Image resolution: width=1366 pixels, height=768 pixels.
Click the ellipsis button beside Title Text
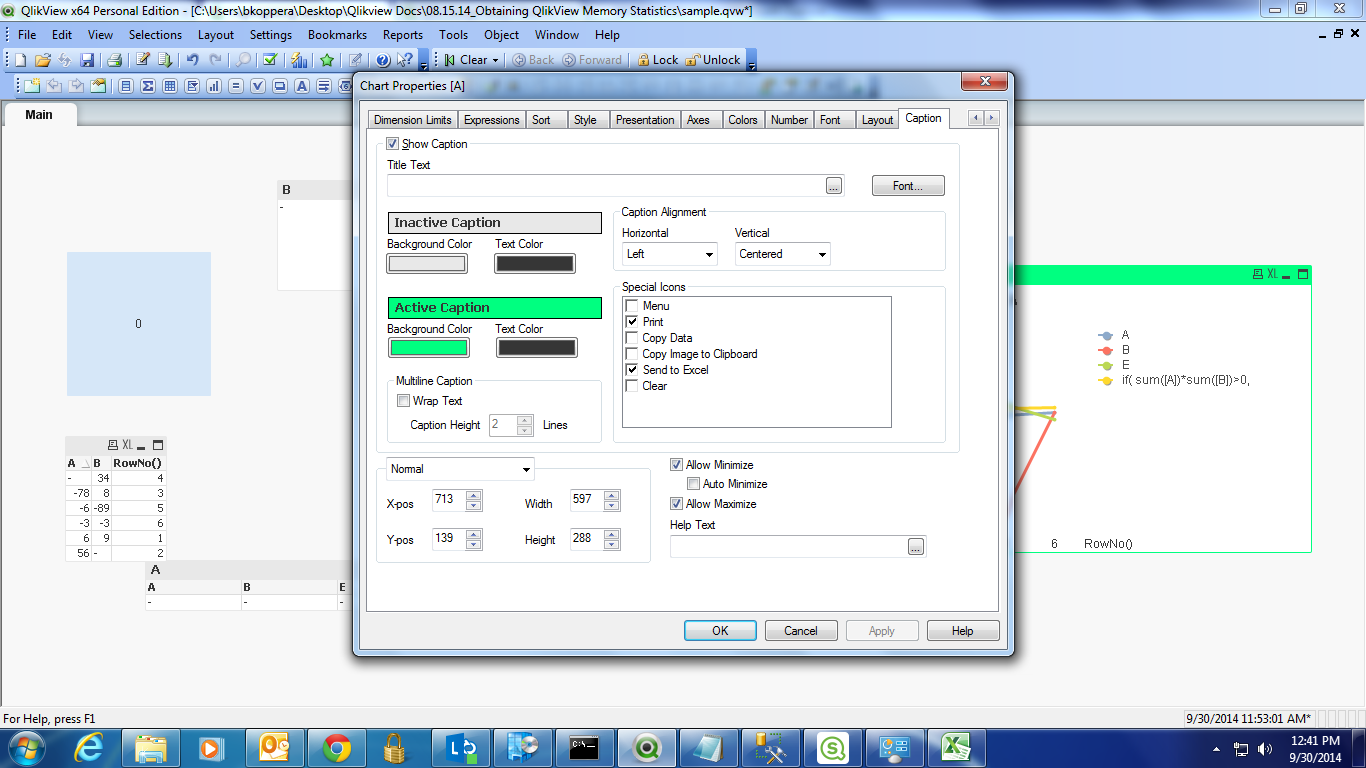[834, 186]
